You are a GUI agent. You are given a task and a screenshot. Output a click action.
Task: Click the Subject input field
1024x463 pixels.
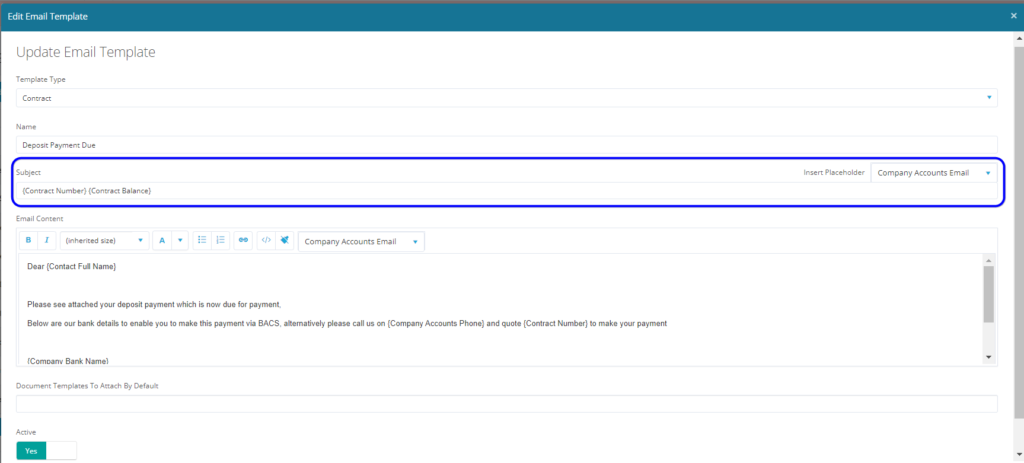click(507, 191)
